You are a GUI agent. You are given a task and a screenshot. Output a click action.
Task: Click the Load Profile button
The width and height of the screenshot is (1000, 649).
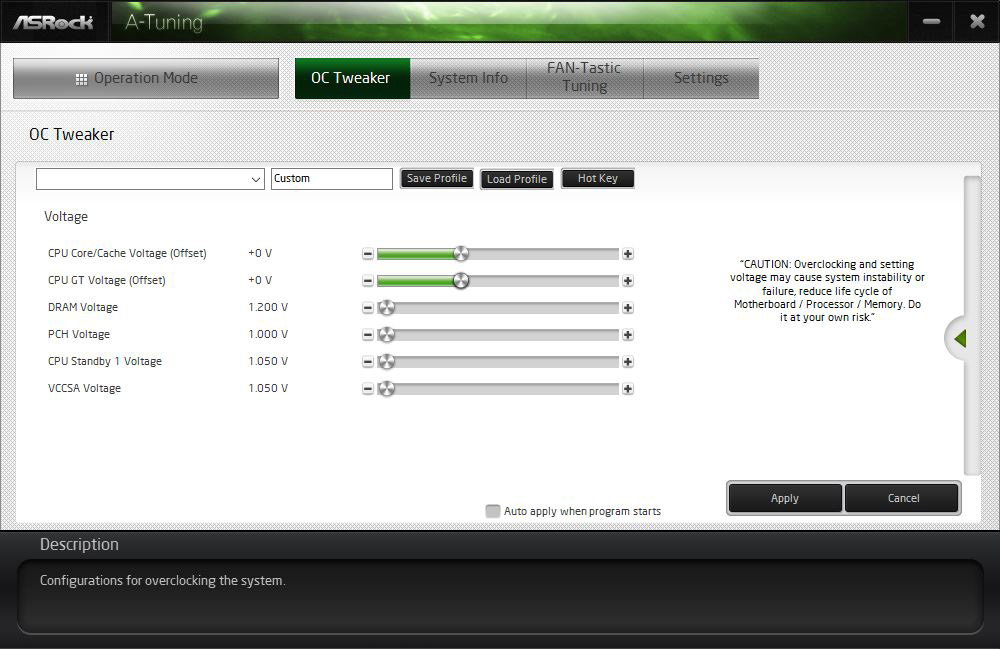517,179
